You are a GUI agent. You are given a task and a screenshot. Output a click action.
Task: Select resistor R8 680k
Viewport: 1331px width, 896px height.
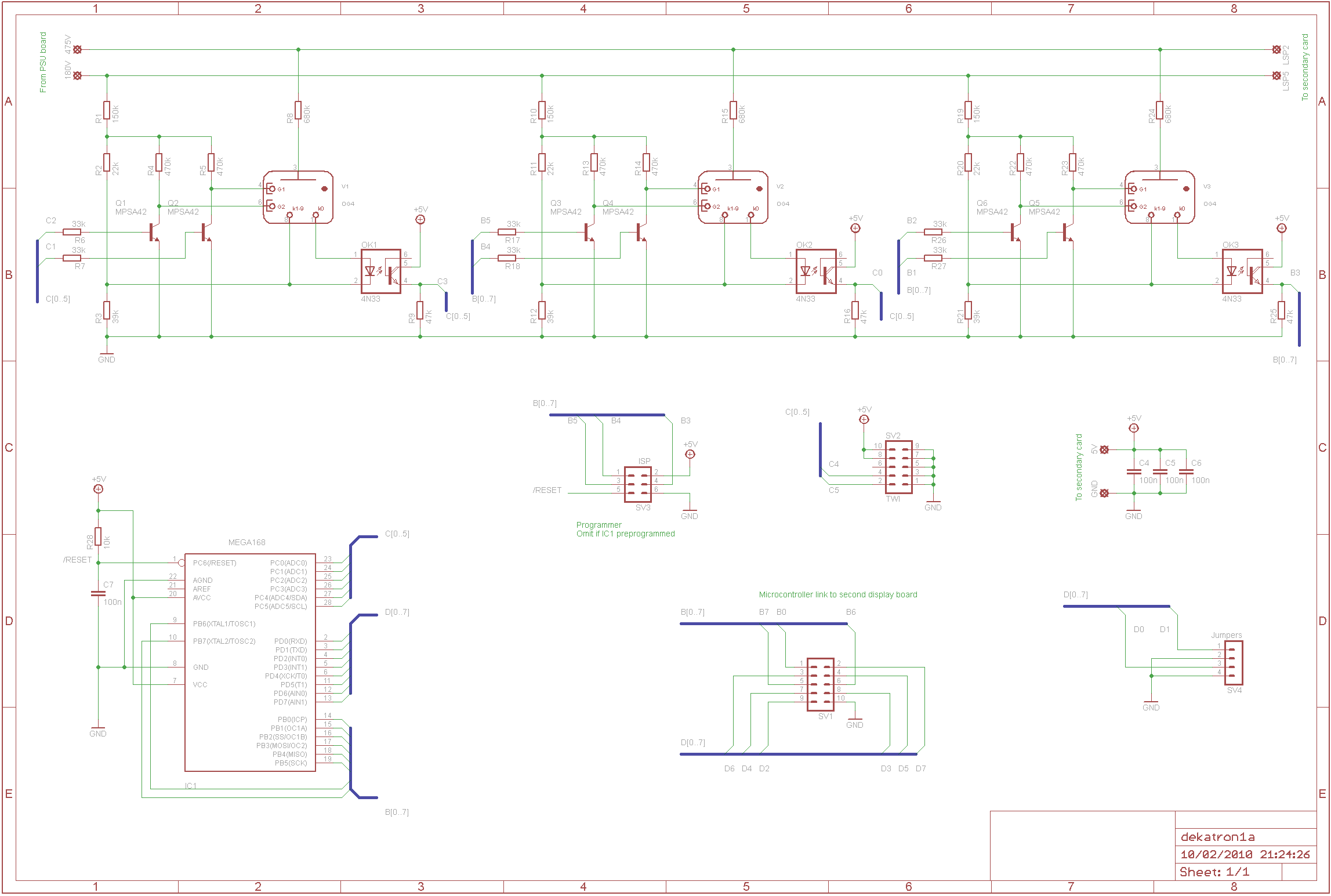pos(298,110)
